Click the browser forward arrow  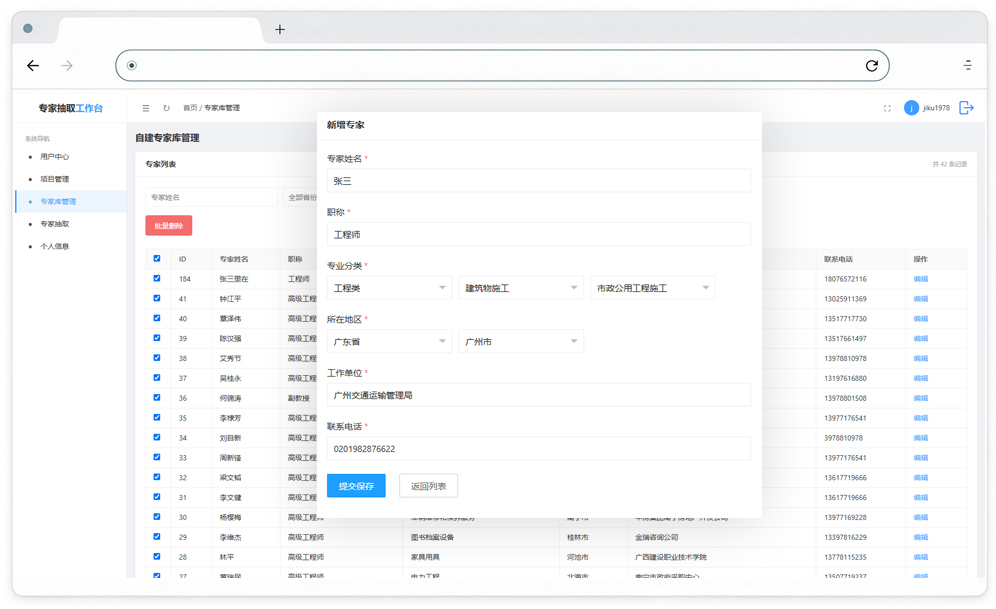coord(67,65)
